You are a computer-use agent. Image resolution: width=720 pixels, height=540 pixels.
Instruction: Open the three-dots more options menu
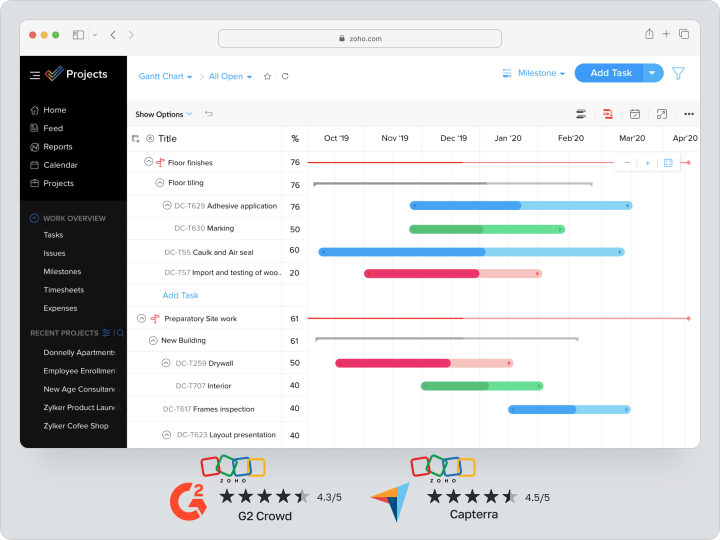688,114
